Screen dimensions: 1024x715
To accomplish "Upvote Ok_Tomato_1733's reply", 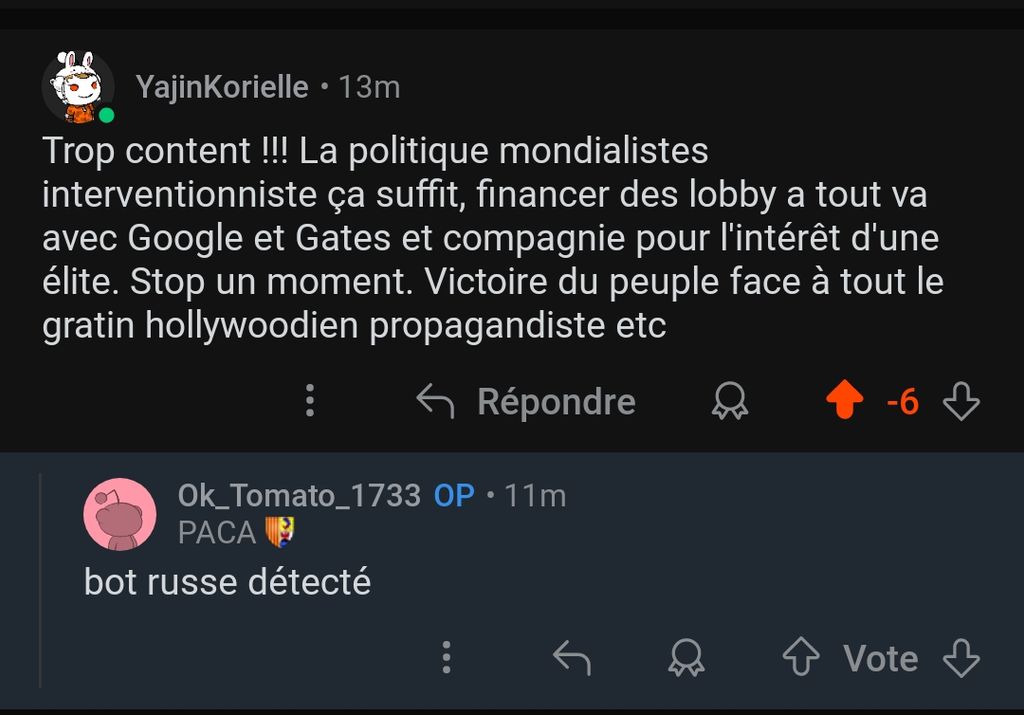I will pos(800,658).
